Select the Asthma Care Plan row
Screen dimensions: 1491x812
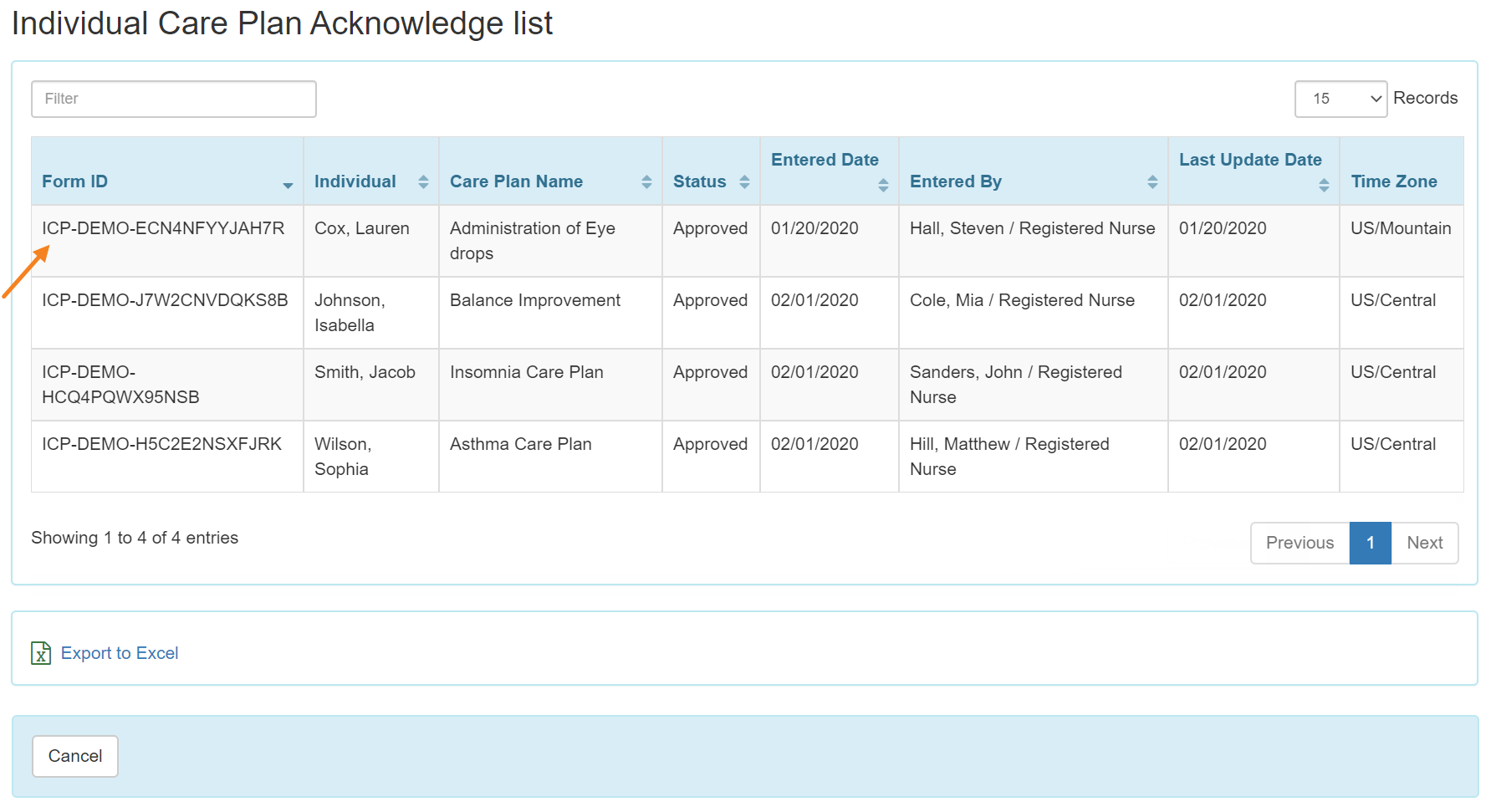coord(520,444)
